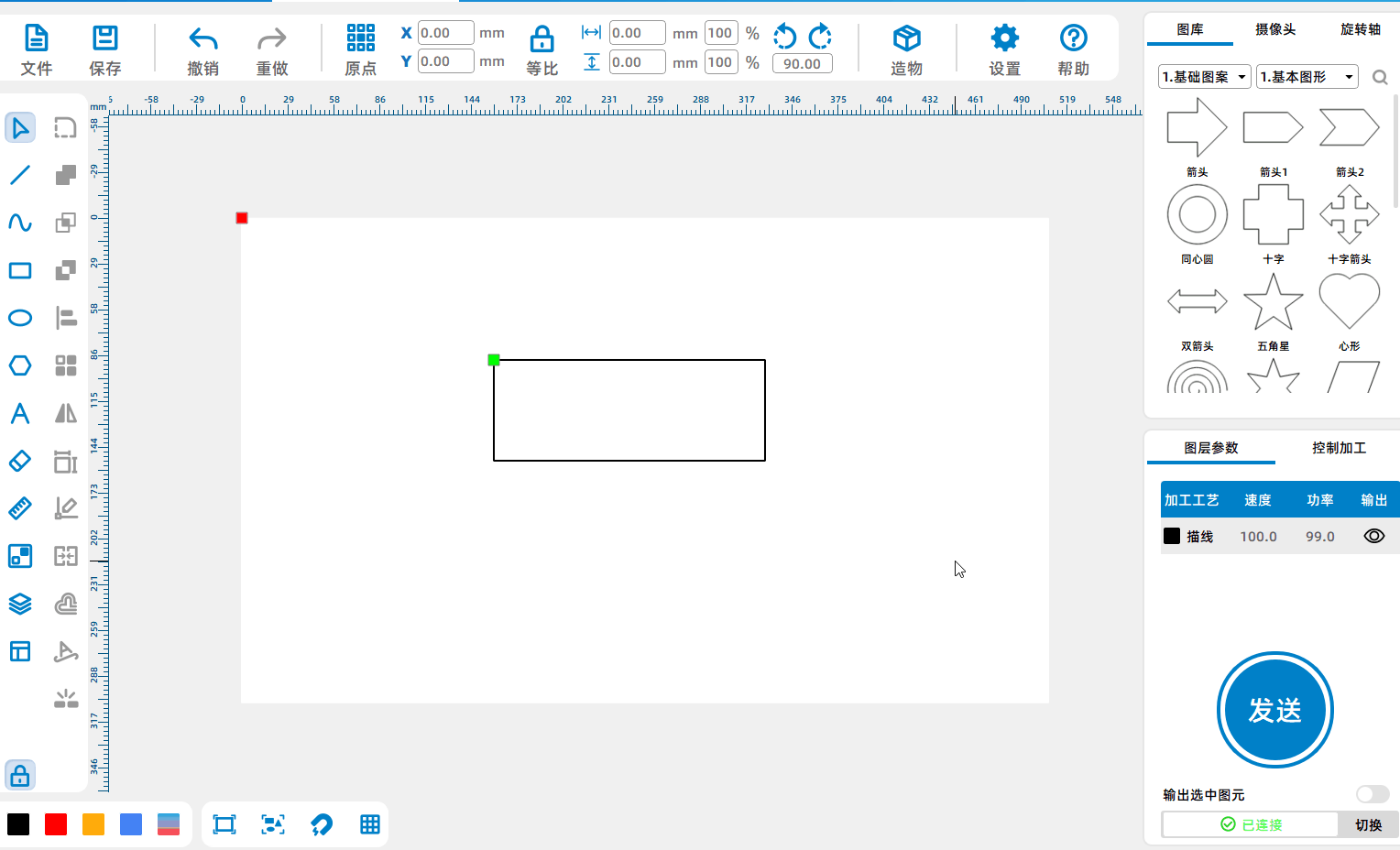Image resolution: width=1400 pixels, height=850 pixels.
Task: Click the X coordinate input field
Action: click(x=446, y=33)
